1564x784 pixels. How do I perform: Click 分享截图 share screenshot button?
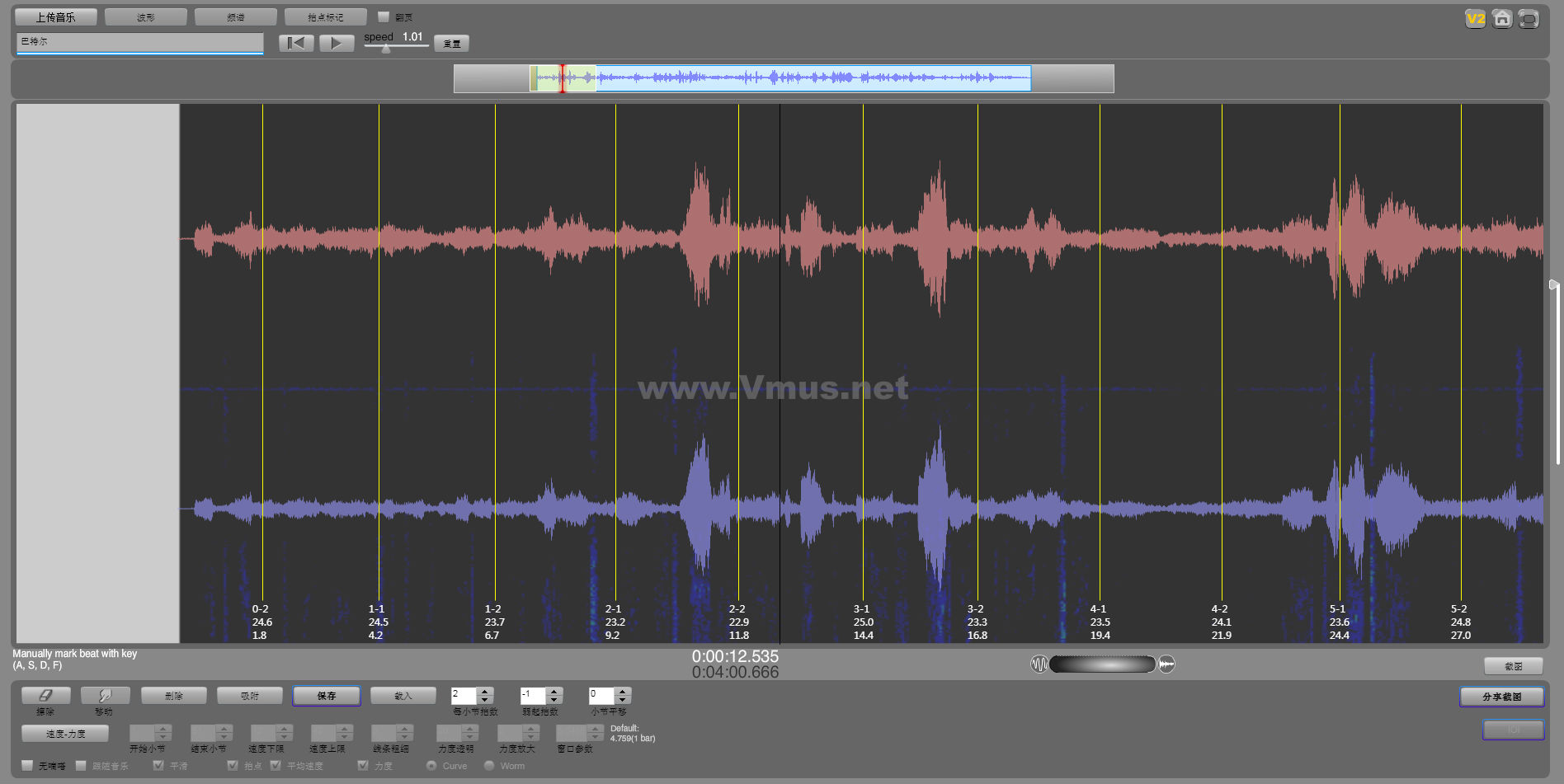(1501, 697)
